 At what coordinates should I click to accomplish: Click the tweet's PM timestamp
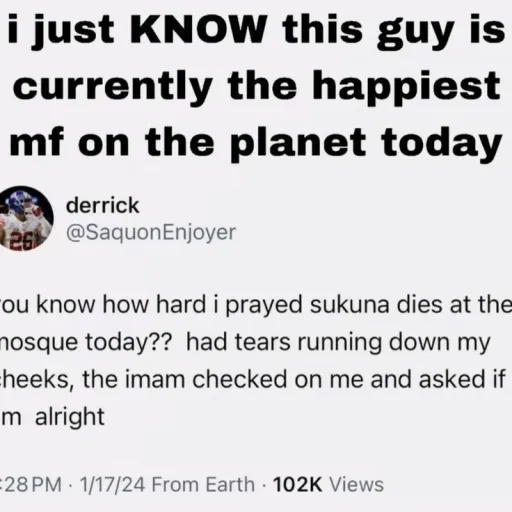click(31, 484)
